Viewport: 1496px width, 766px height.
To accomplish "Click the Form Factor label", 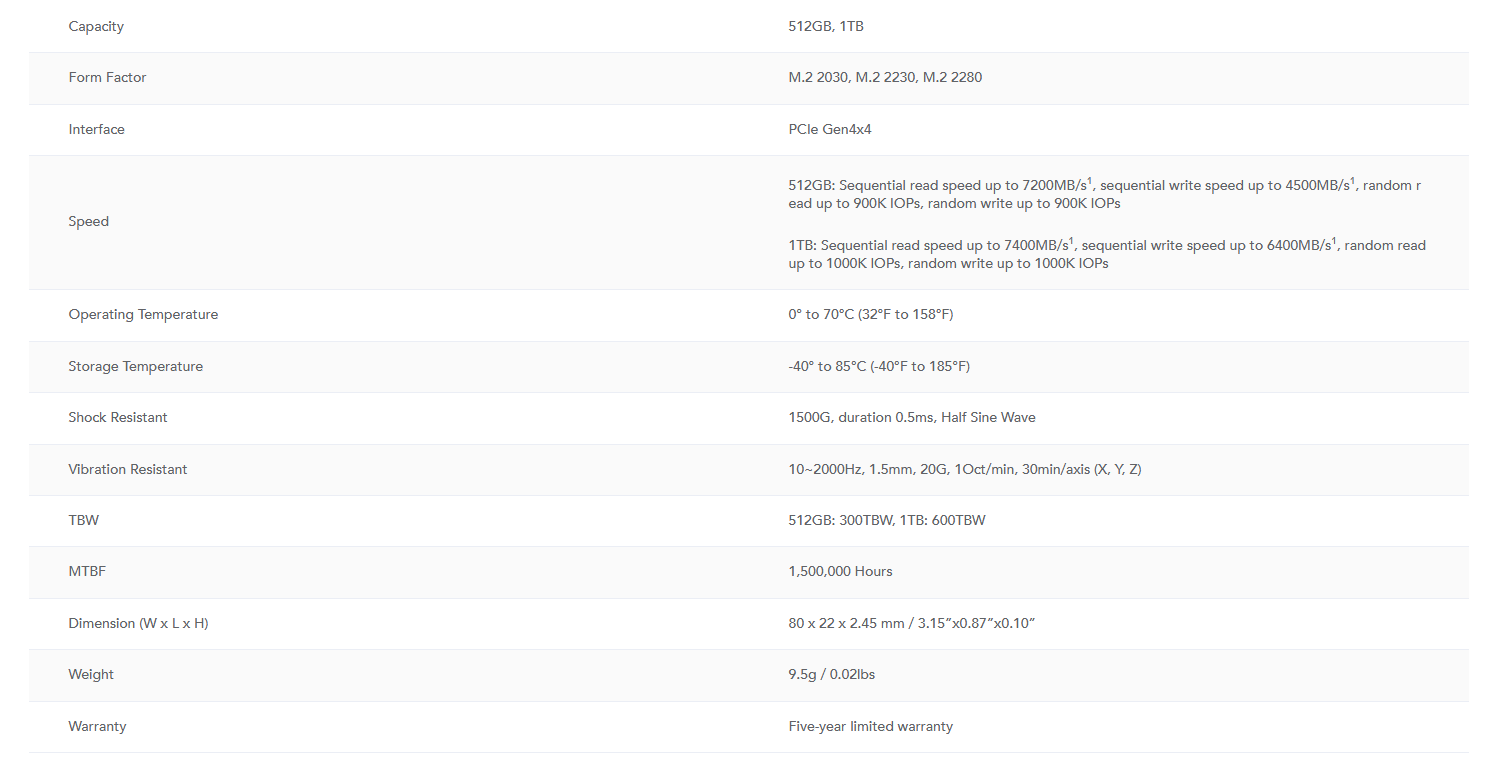I will tap(107, 77).
